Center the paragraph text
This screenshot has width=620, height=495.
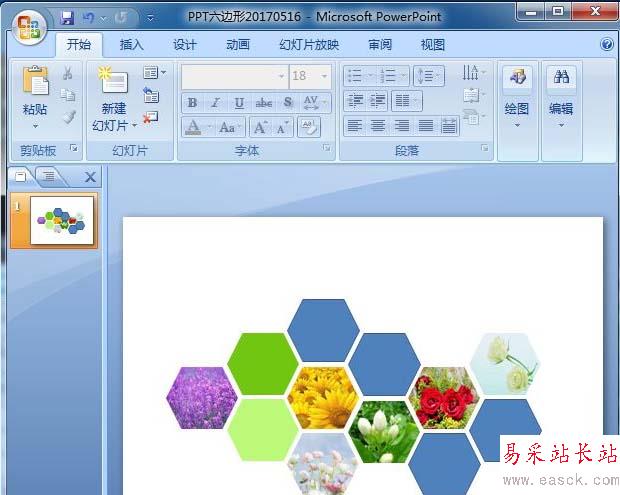pos(378,126)
